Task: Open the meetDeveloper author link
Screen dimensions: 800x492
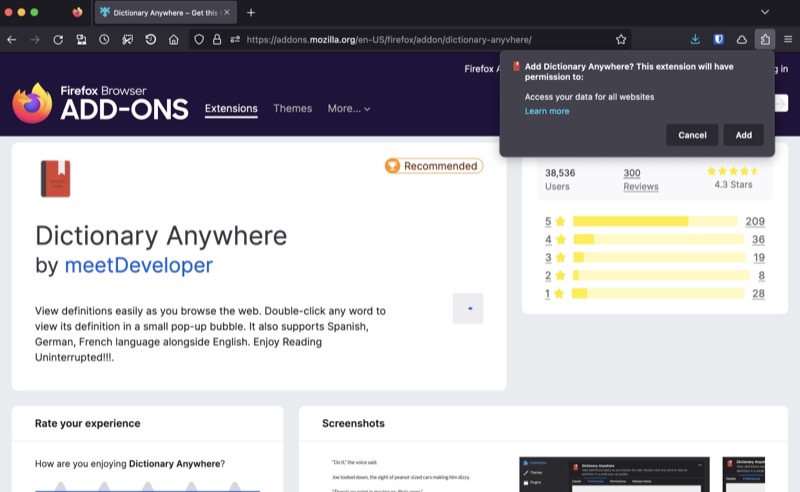Action: tap(138, 265)
